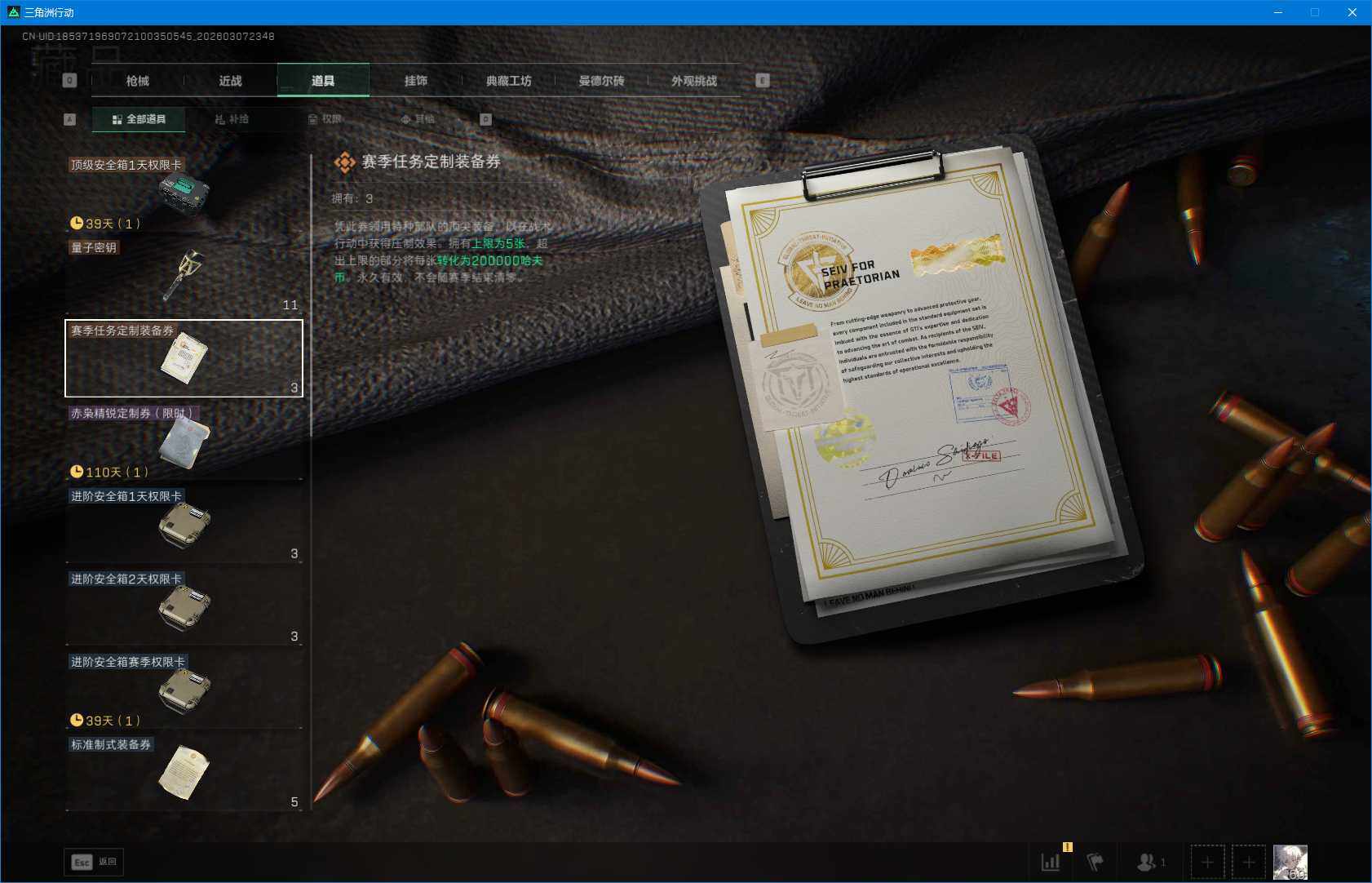Switch to the 挂饰 tab
Viewport: 1372px width, 883px height.
coord(416,81)
